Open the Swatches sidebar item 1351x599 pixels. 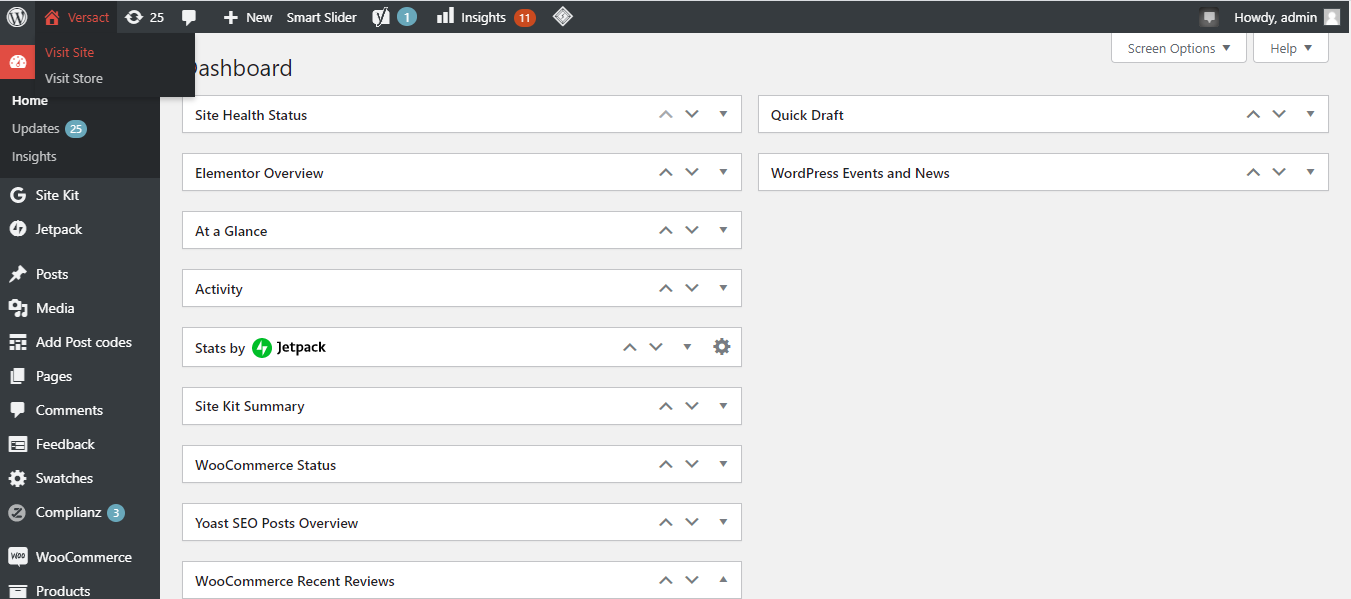[64, 478]
